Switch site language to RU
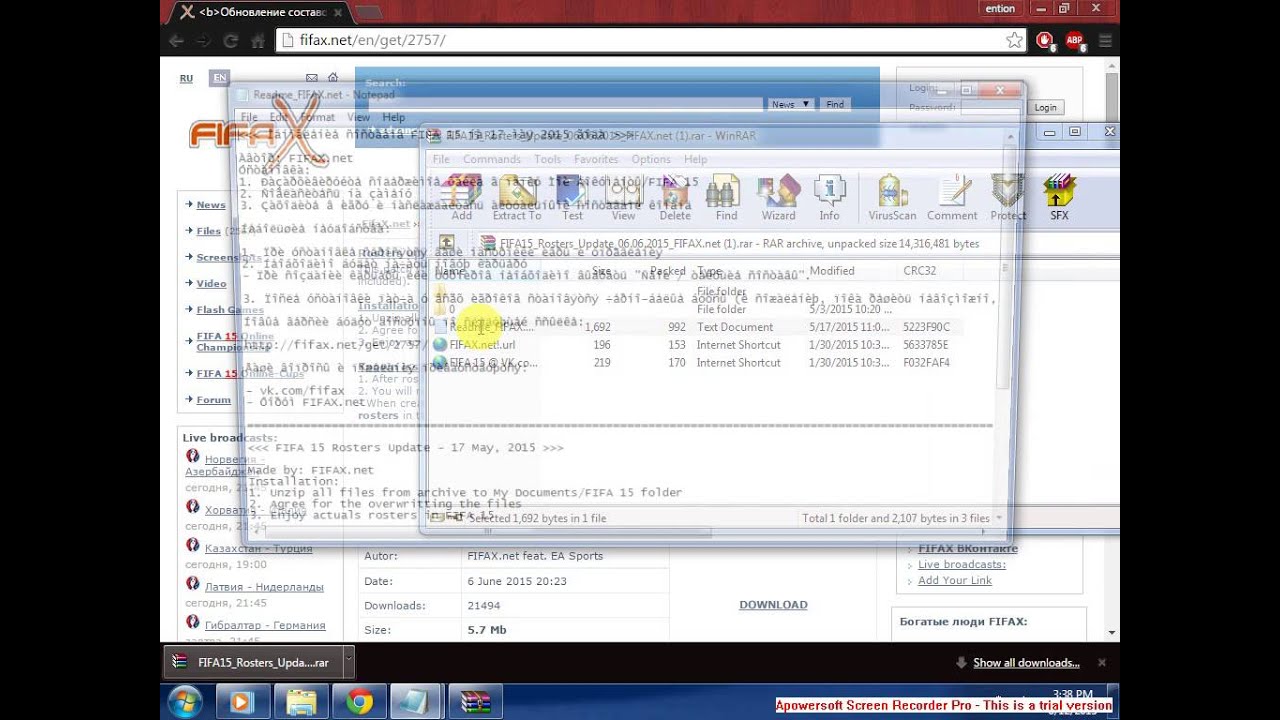 (186, 78)
